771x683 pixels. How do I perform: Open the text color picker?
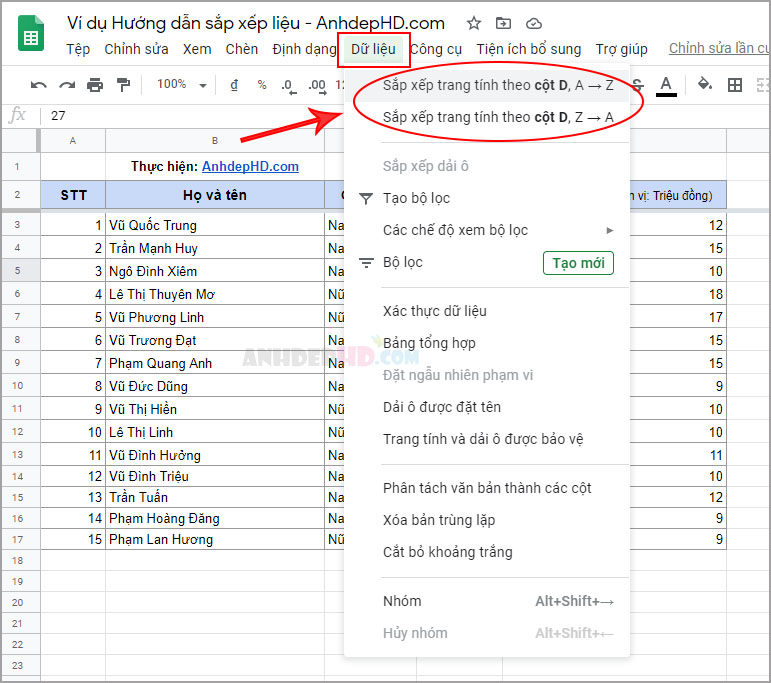point(666,86)
